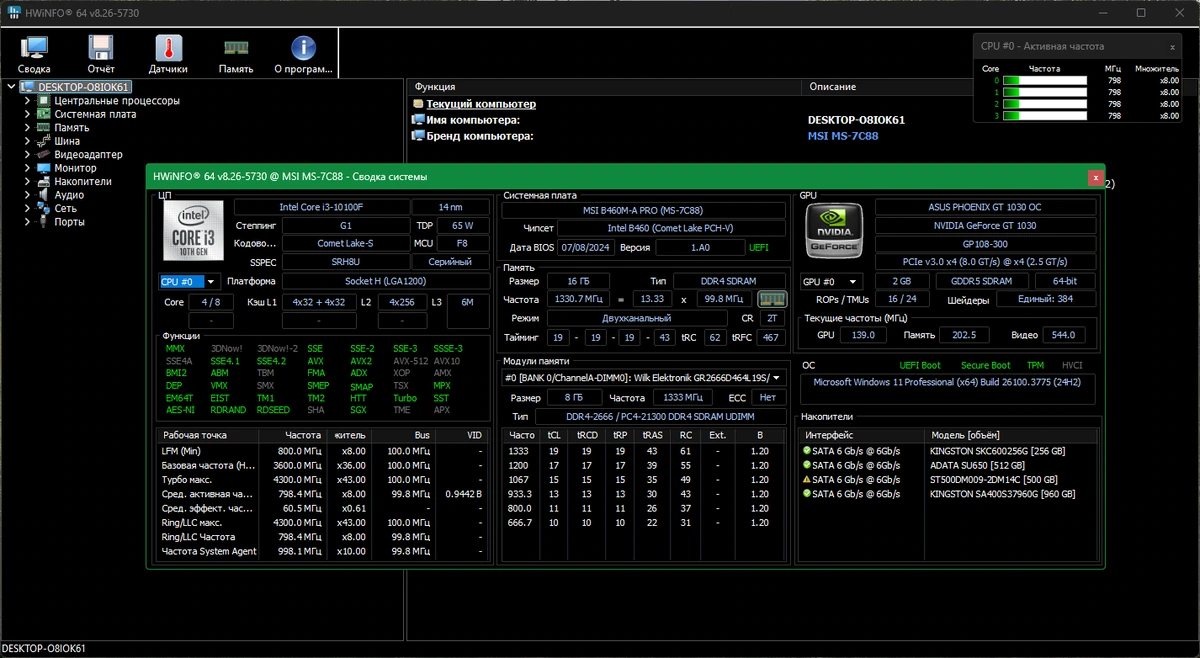The height and width of the screenshot is (658, 1200).
Task: Click the computer icon next to Имя компьютера
Action: 419,120
